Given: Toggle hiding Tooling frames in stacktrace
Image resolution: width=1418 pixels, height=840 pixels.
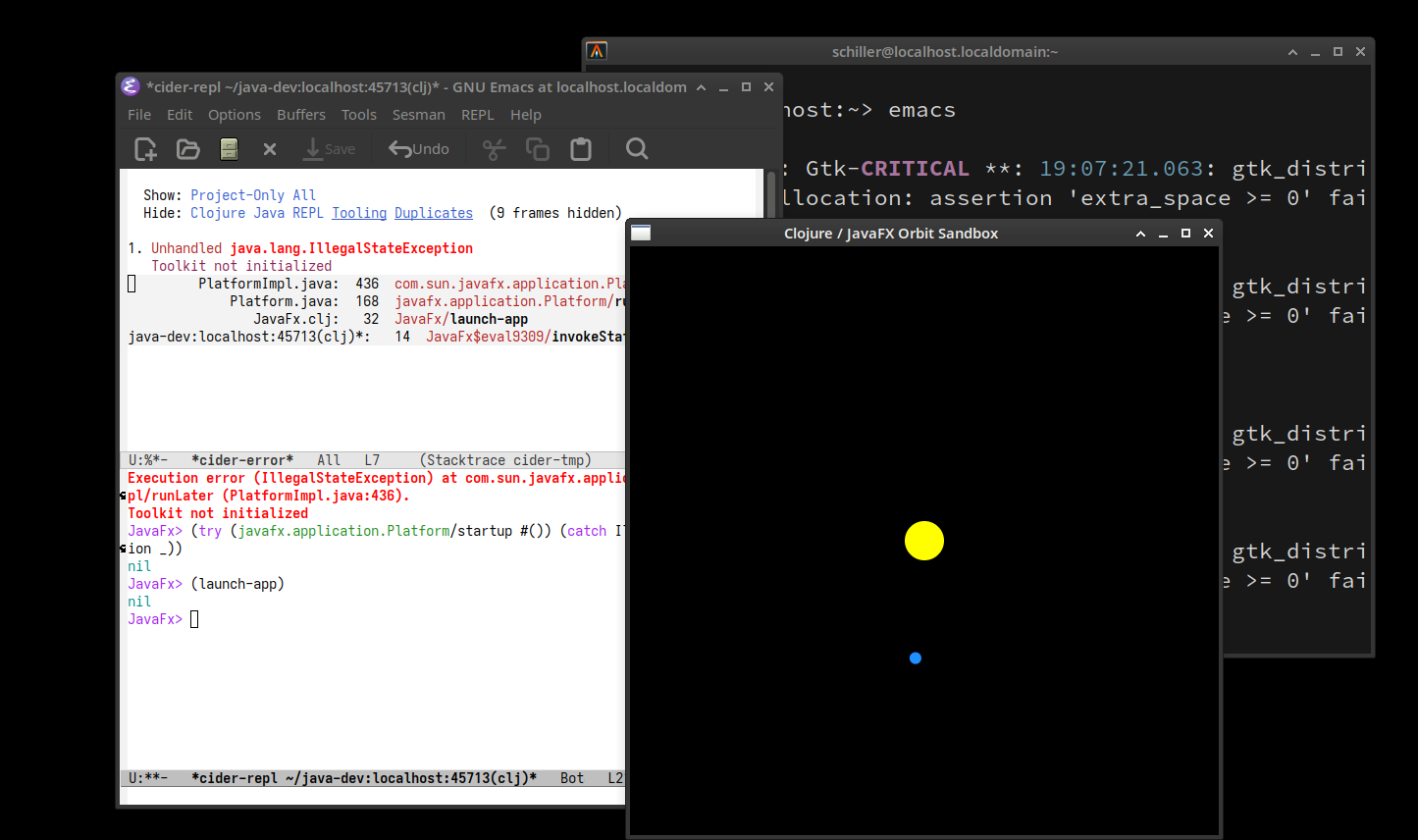Looking at the screenshot, I should [359, 213].
